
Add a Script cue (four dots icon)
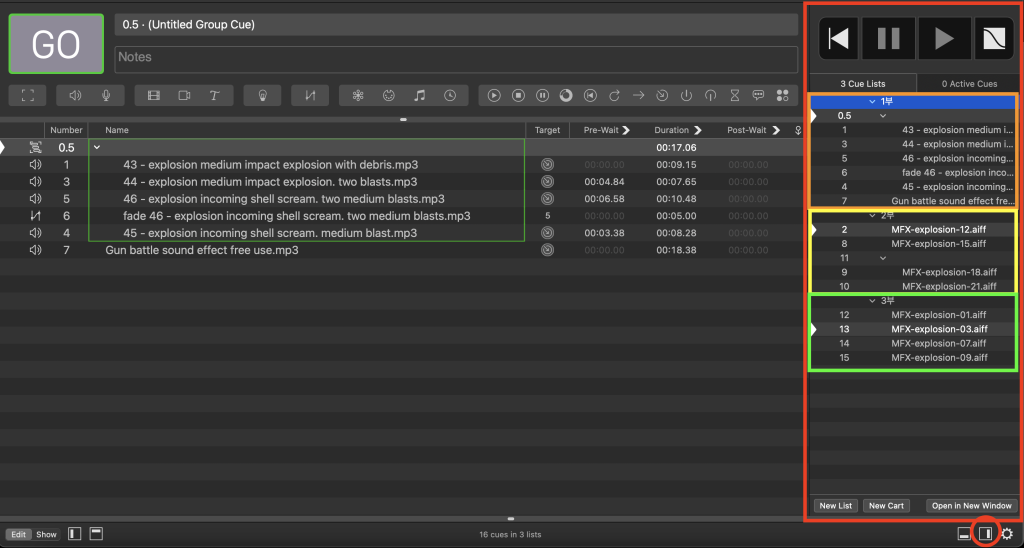pyautogui.click(x=782, y=95)
